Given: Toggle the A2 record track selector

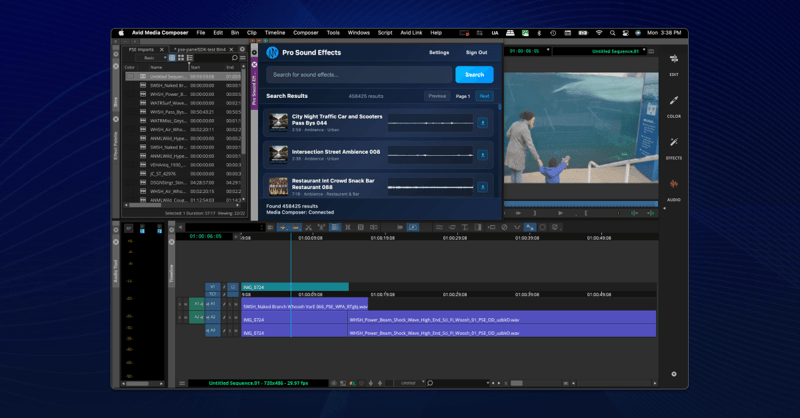Looking at the screenshot, I should tap(213, 317).
